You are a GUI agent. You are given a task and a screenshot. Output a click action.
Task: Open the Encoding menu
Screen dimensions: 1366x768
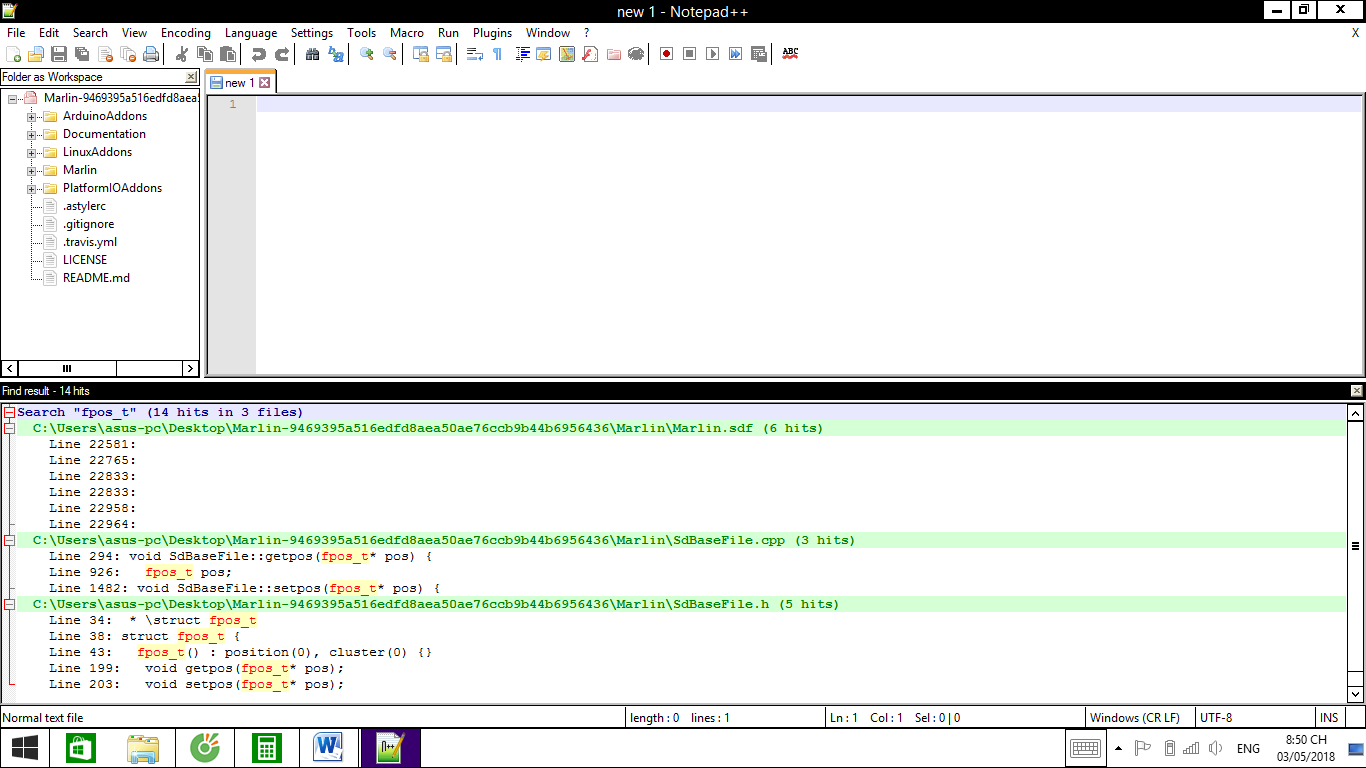tap(185, 33)
